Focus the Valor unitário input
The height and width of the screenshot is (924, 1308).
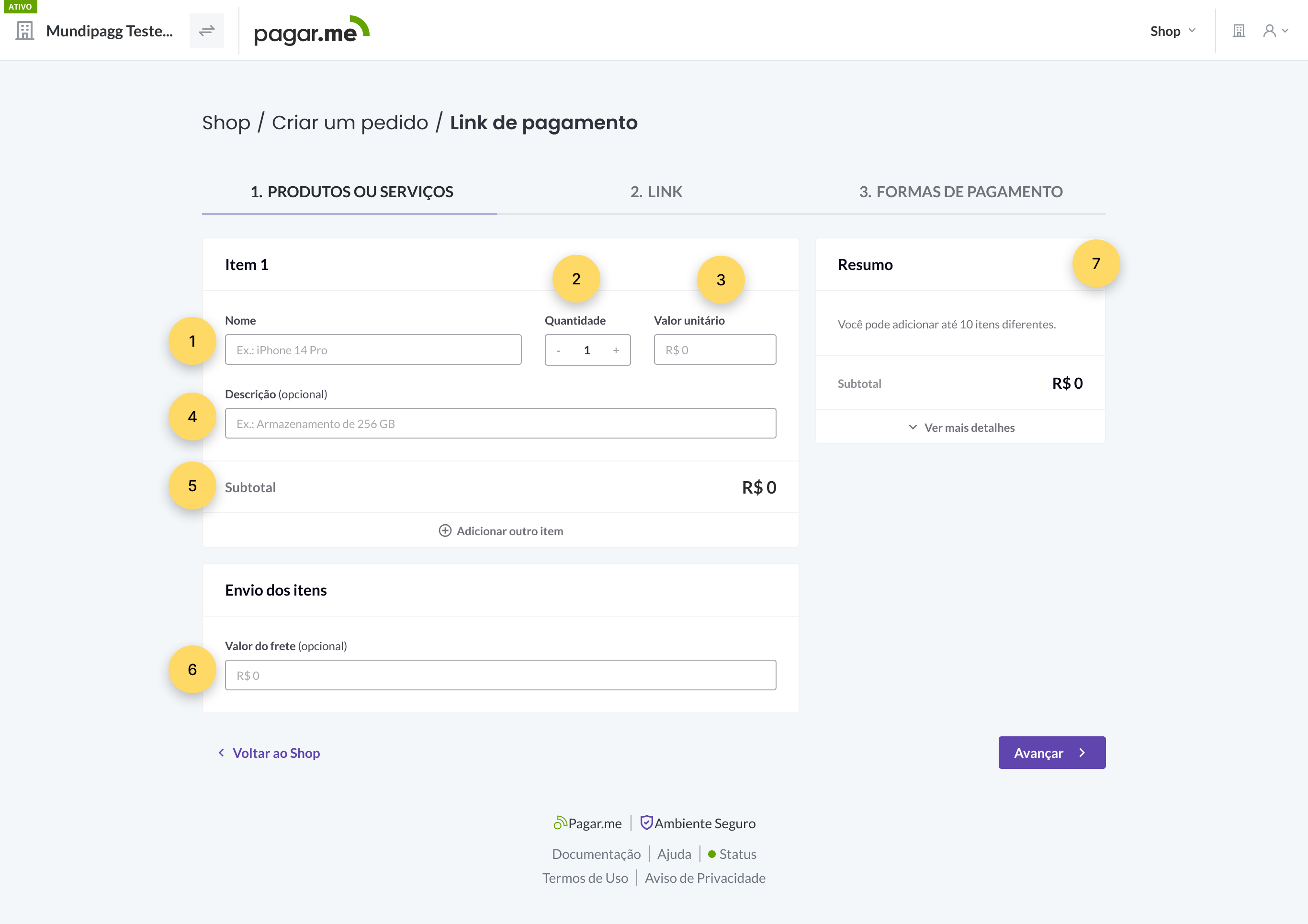(715, 350)
